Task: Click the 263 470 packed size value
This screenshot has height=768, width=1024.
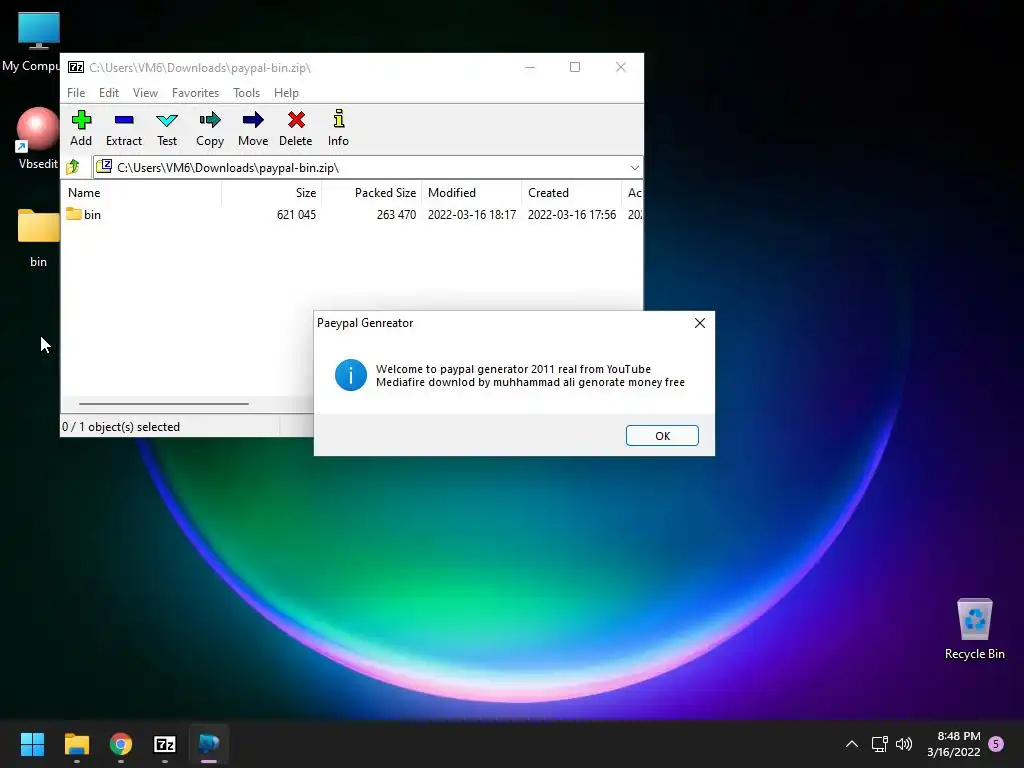Action: [x=396, y=214]
